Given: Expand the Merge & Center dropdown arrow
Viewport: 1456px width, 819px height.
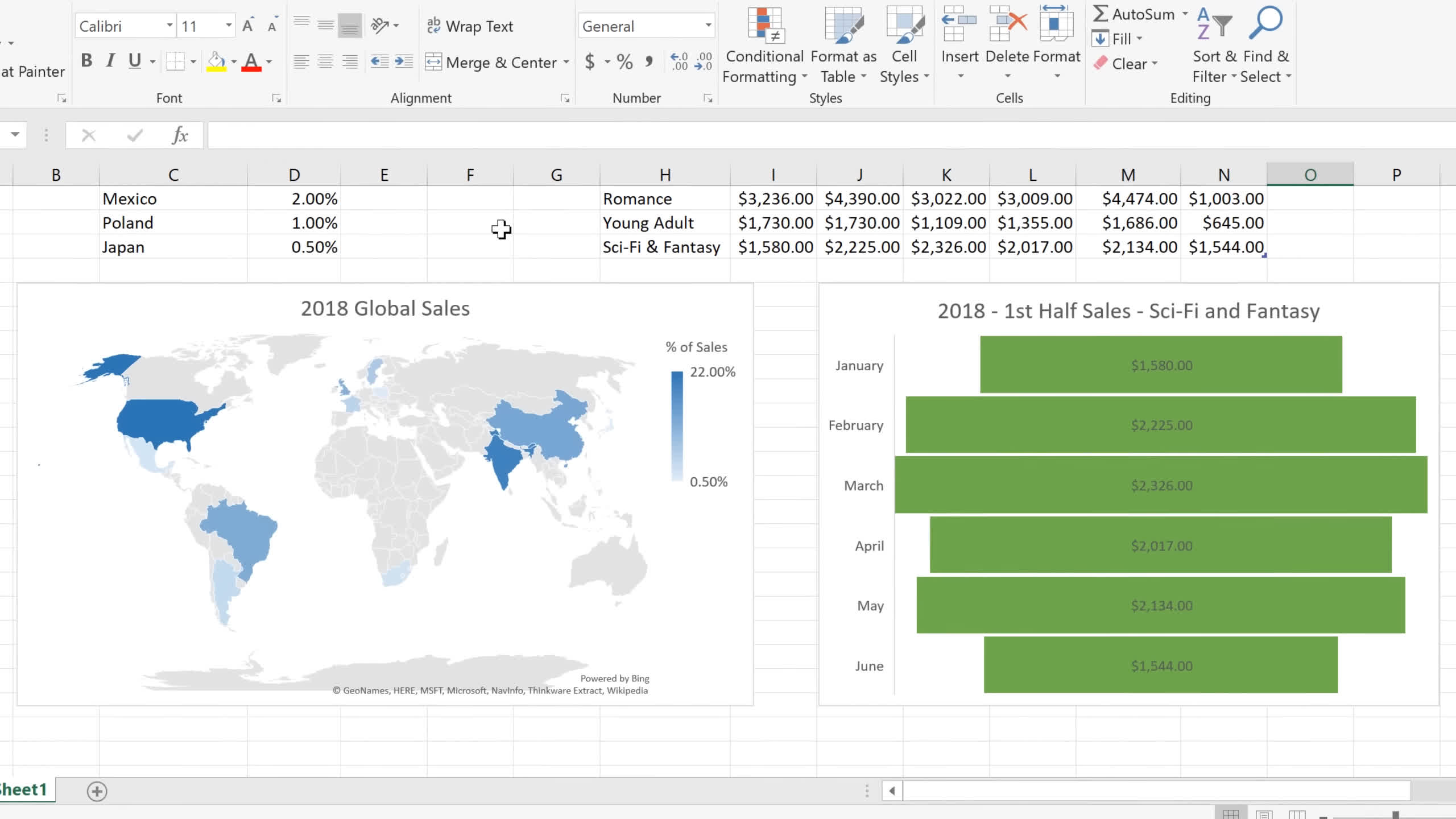Looking at the screenshot, I should tap(566, 62).
